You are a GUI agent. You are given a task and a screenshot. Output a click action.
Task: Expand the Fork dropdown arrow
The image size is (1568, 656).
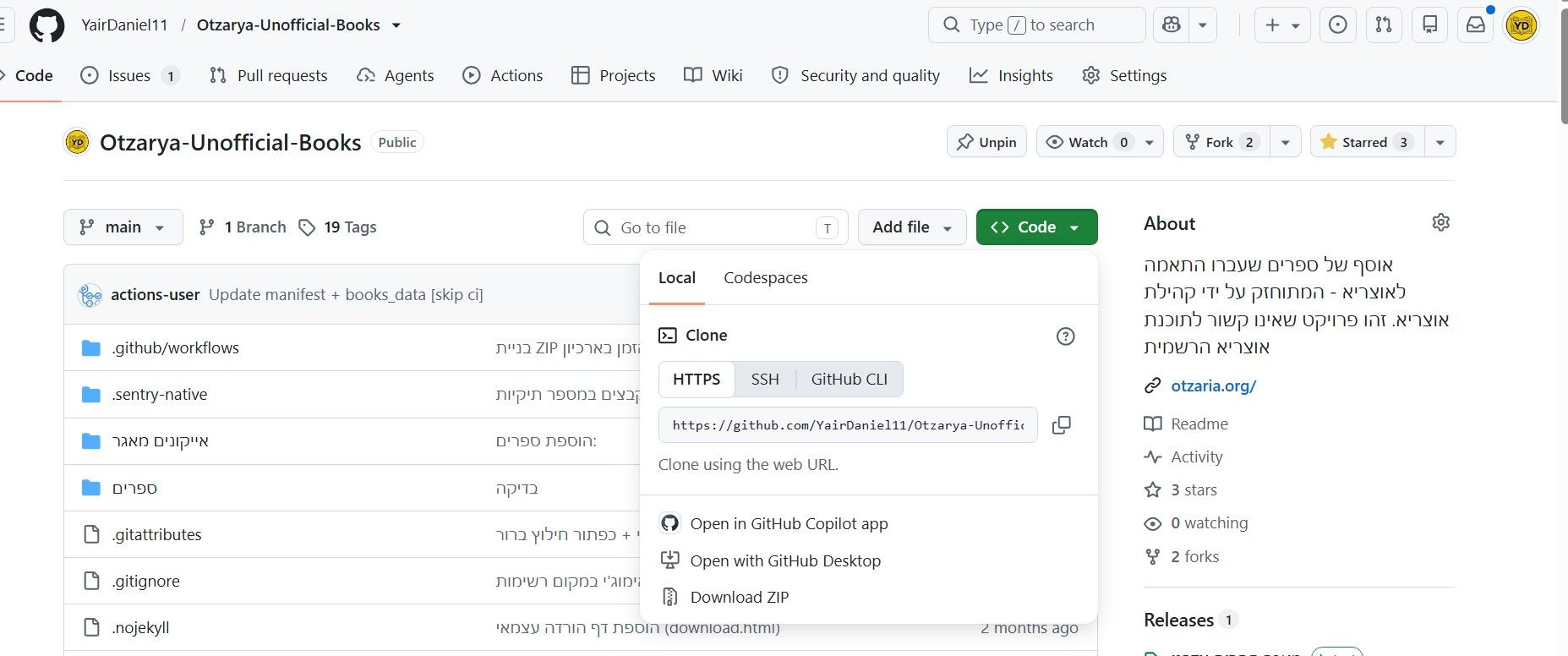click(x=1286, y=142)
